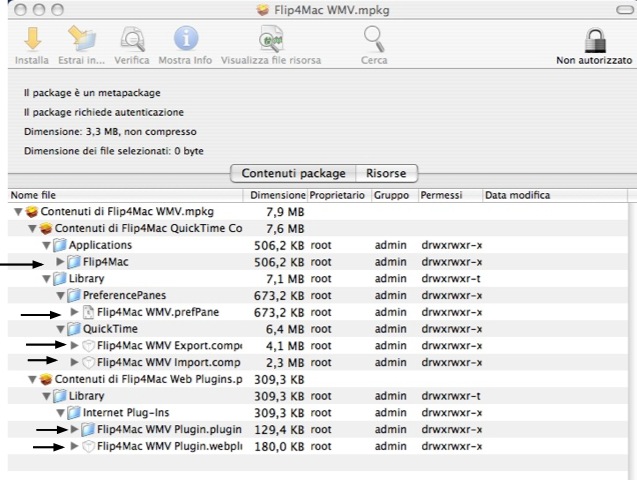Sort by Dimensione column header
This screenshot has width=637, height=480.
pos(275,195)
